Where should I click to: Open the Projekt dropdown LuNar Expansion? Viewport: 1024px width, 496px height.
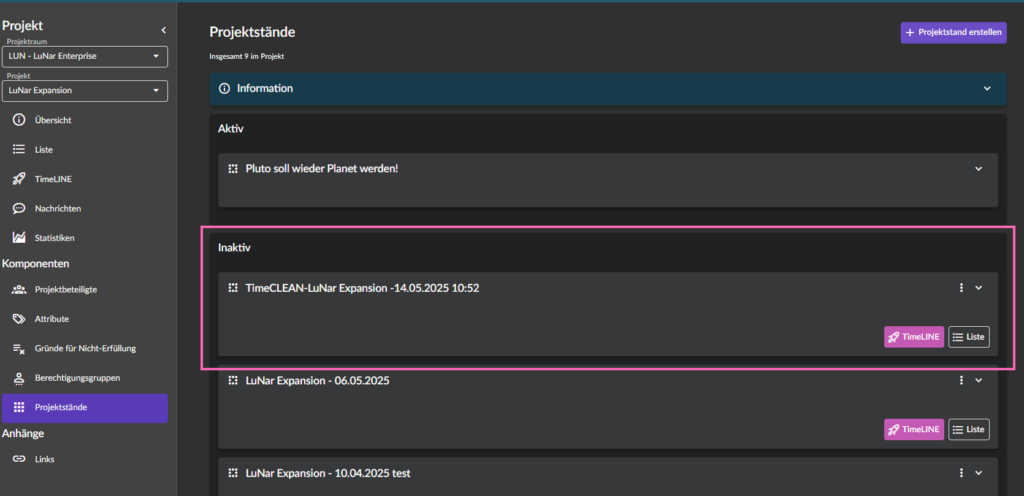pos(85,91)
